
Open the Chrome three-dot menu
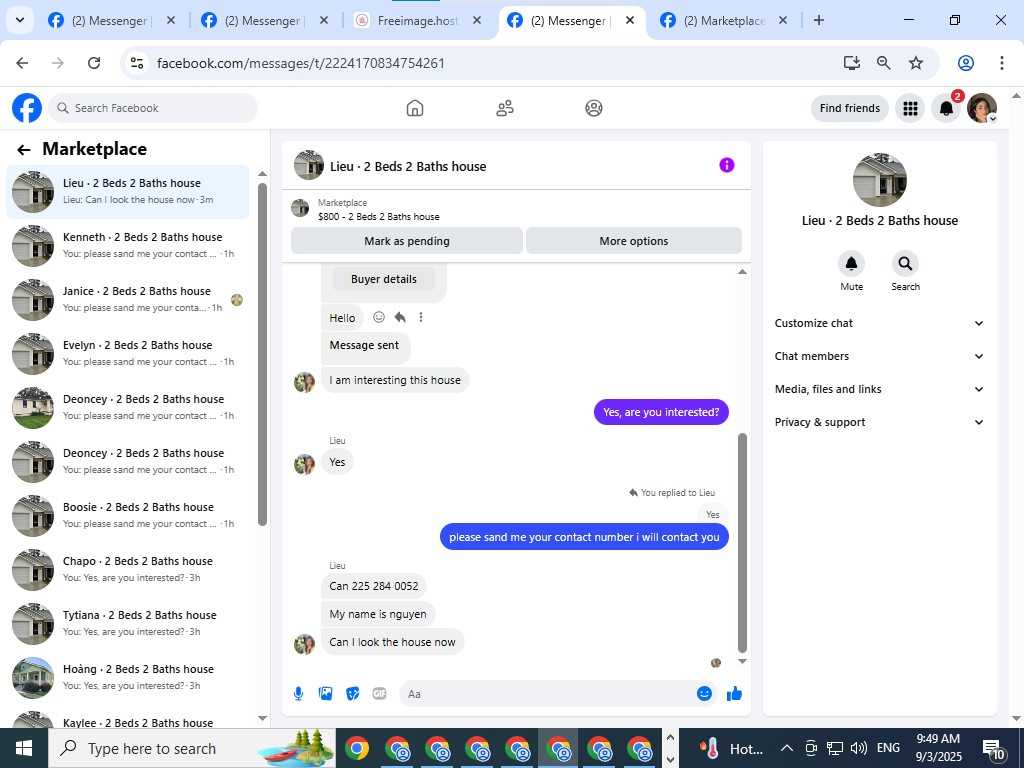(1002, 63)
